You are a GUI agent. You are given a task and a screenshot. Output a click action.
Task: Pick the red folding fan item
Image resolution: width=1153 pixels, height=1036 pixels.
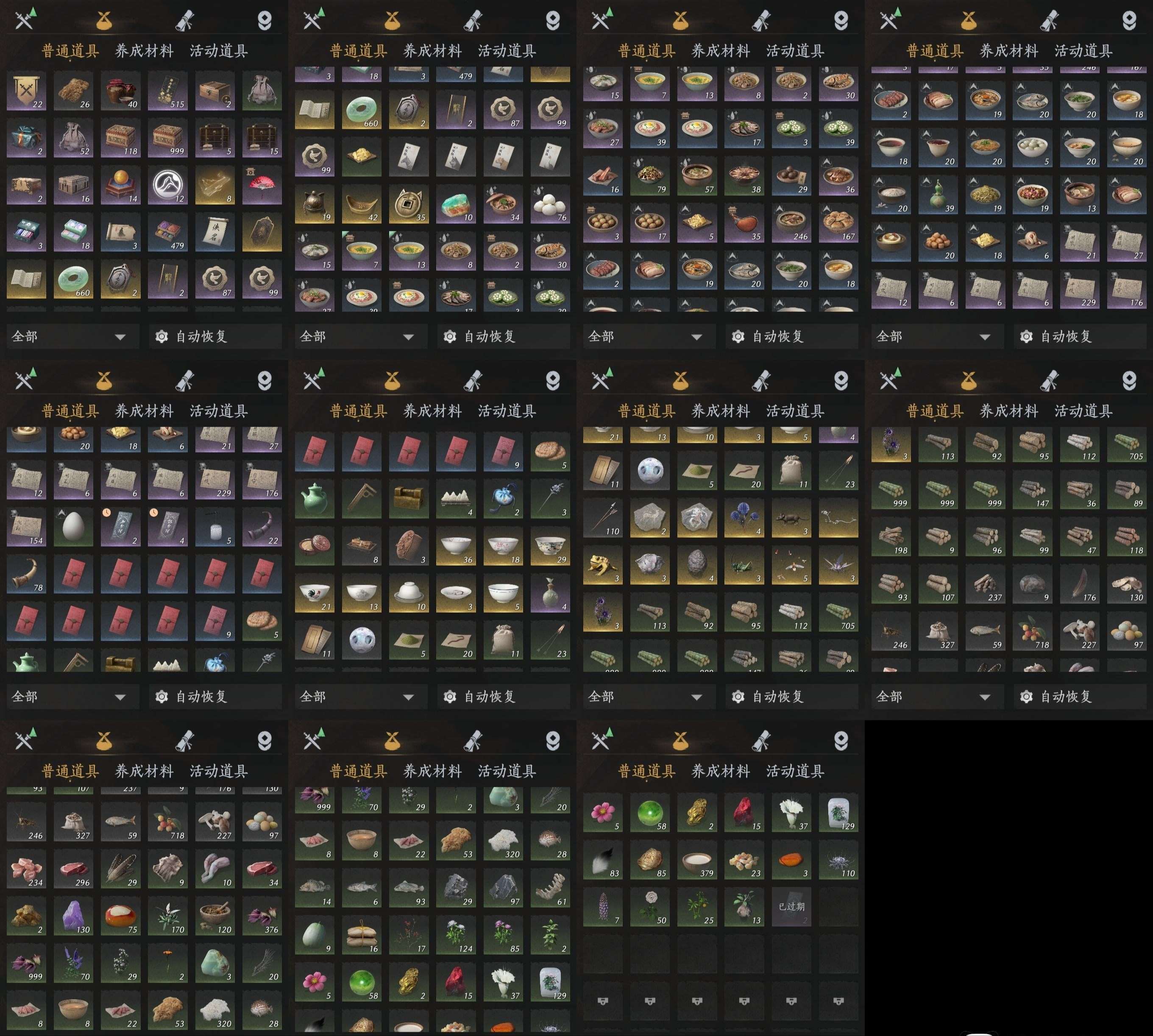coord(262,185)
